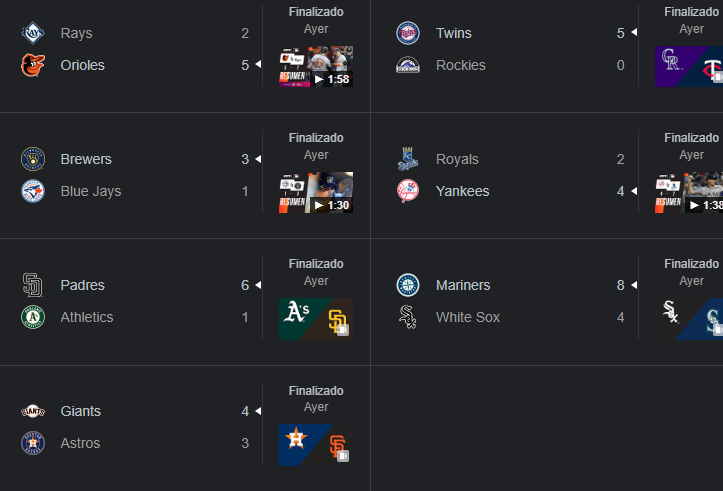Play the Rays vs Orioles 1:58 recap
723x491 pixels.
pyautogui.click(x=316, y=66)
